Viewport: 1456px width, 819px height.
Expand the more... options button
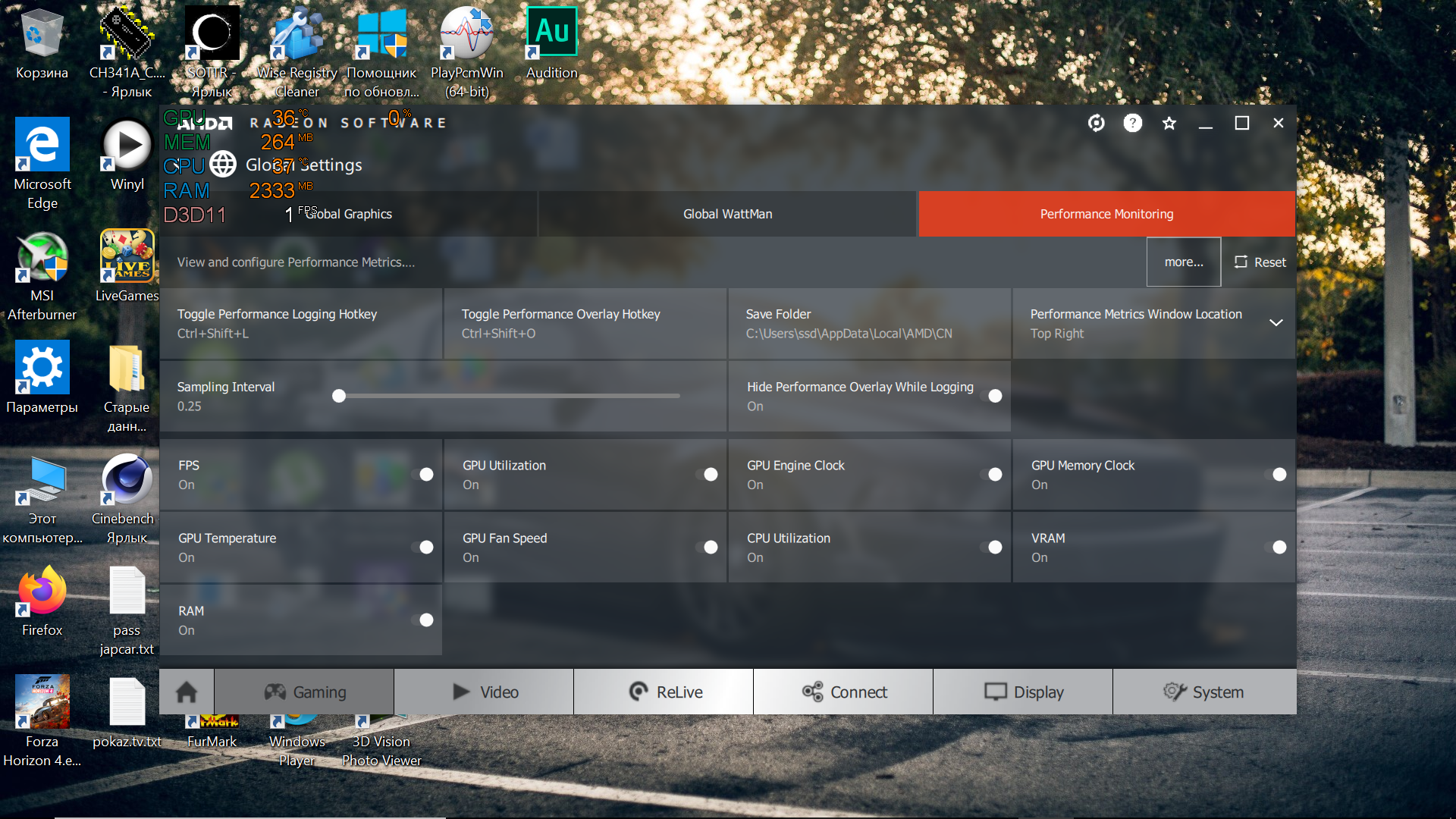pos(1183,262)
